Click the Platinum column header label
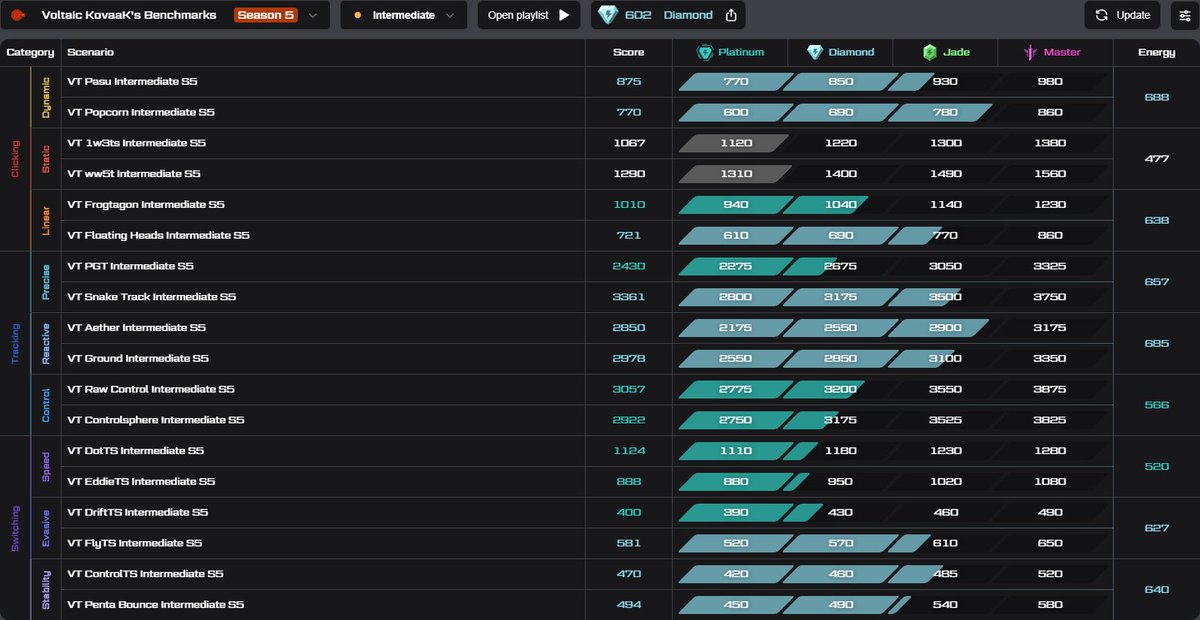The height and width of the screenshot is (620, 1200). 741,52
